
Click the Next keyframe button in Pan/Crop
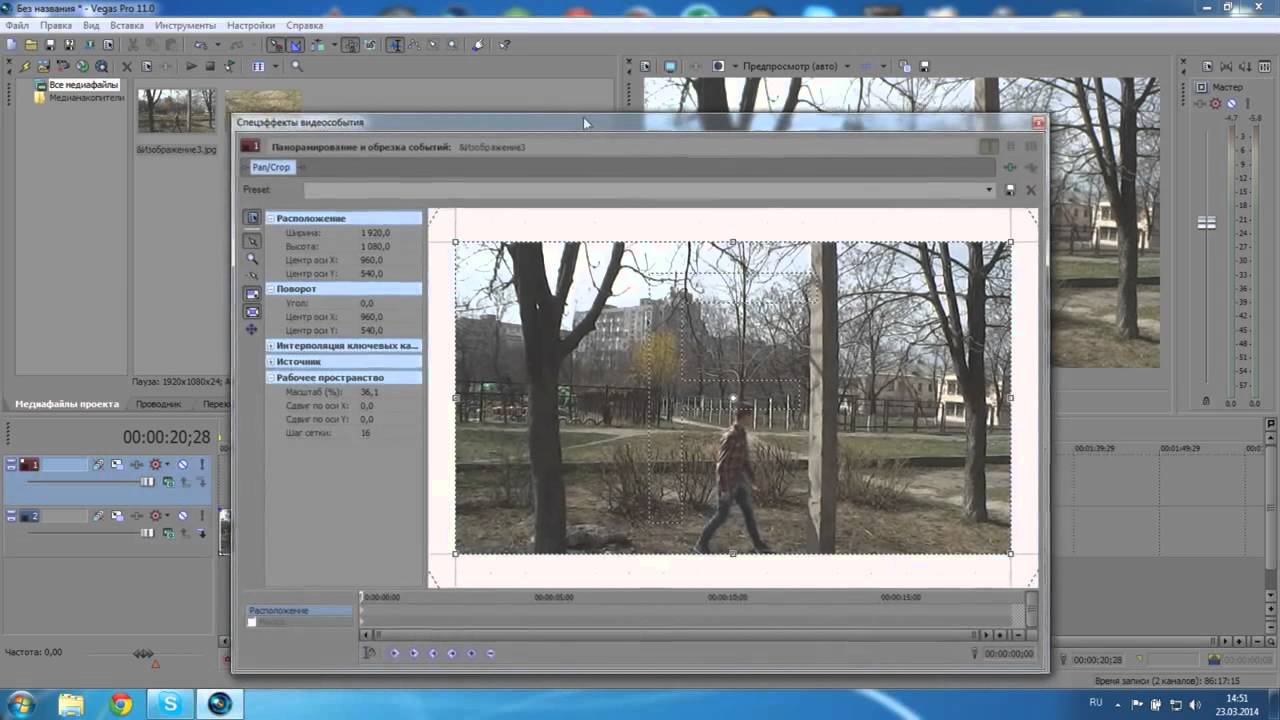[432, 653]
